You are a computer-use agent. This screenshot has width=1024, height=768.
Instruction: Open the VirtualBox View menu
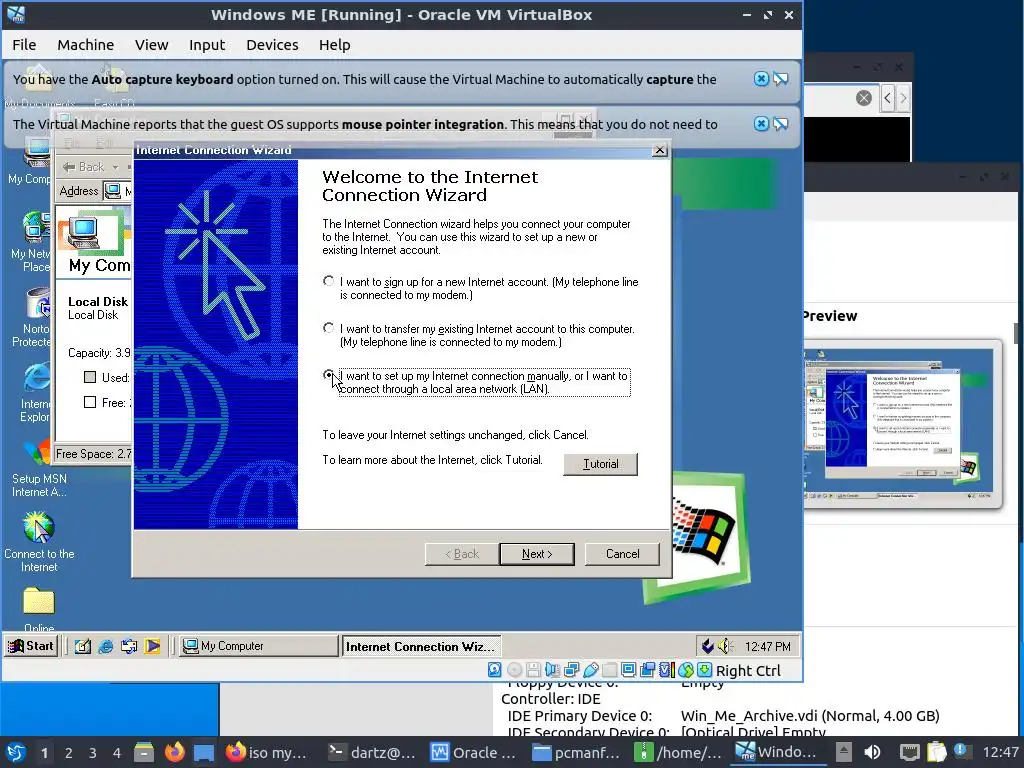(x=152, y=45)
